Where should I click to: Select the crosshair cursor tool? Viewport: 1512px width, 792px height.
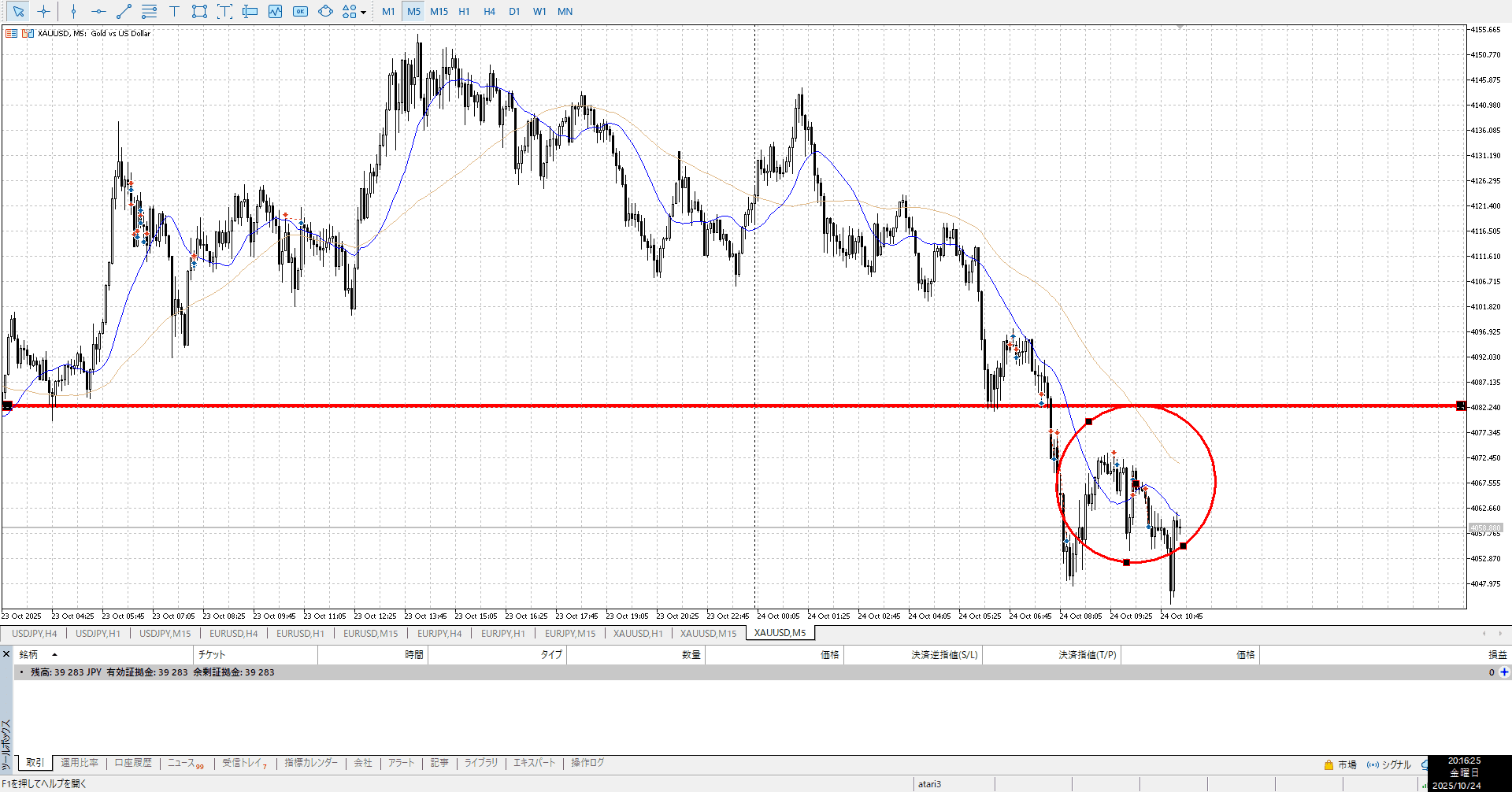coord(44,12)
